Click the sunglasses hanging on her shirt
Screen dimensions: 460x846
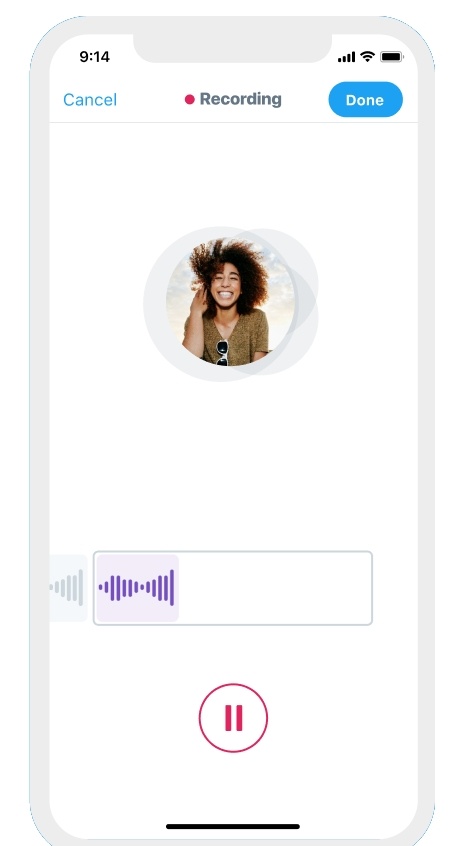(222, 353)
